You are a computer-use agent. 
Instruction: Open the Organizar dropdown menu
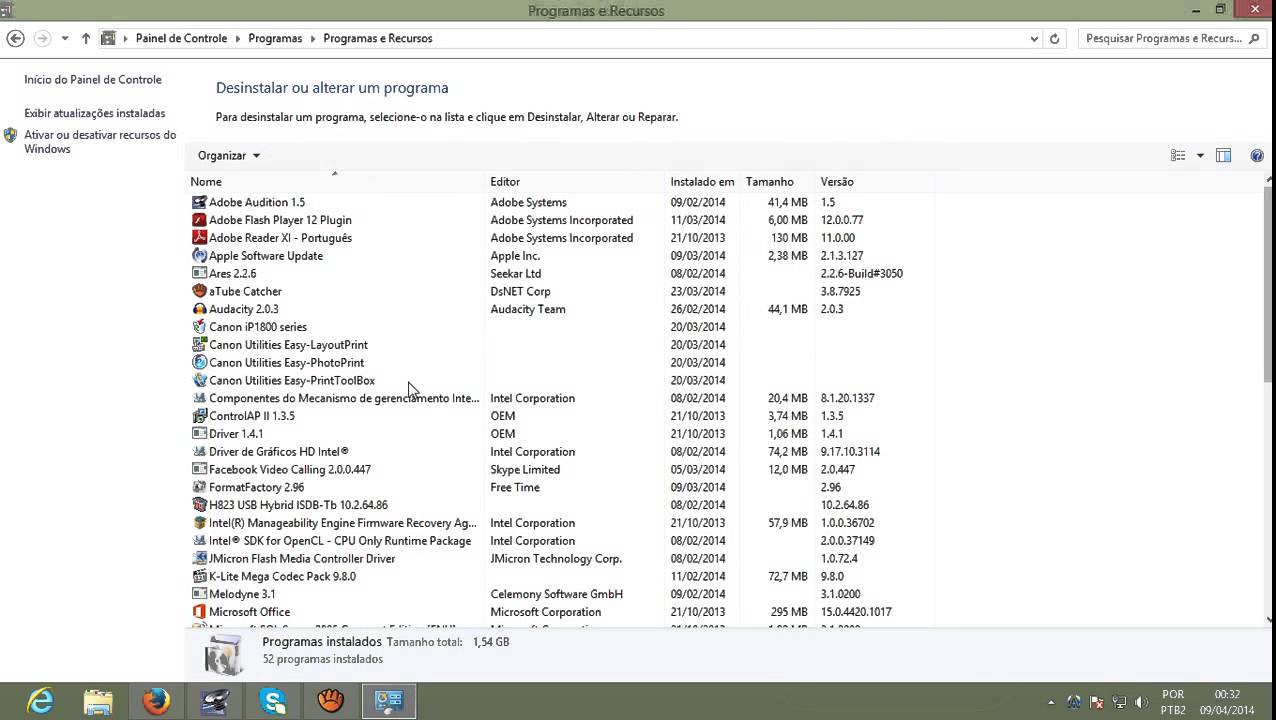[229, 155]
